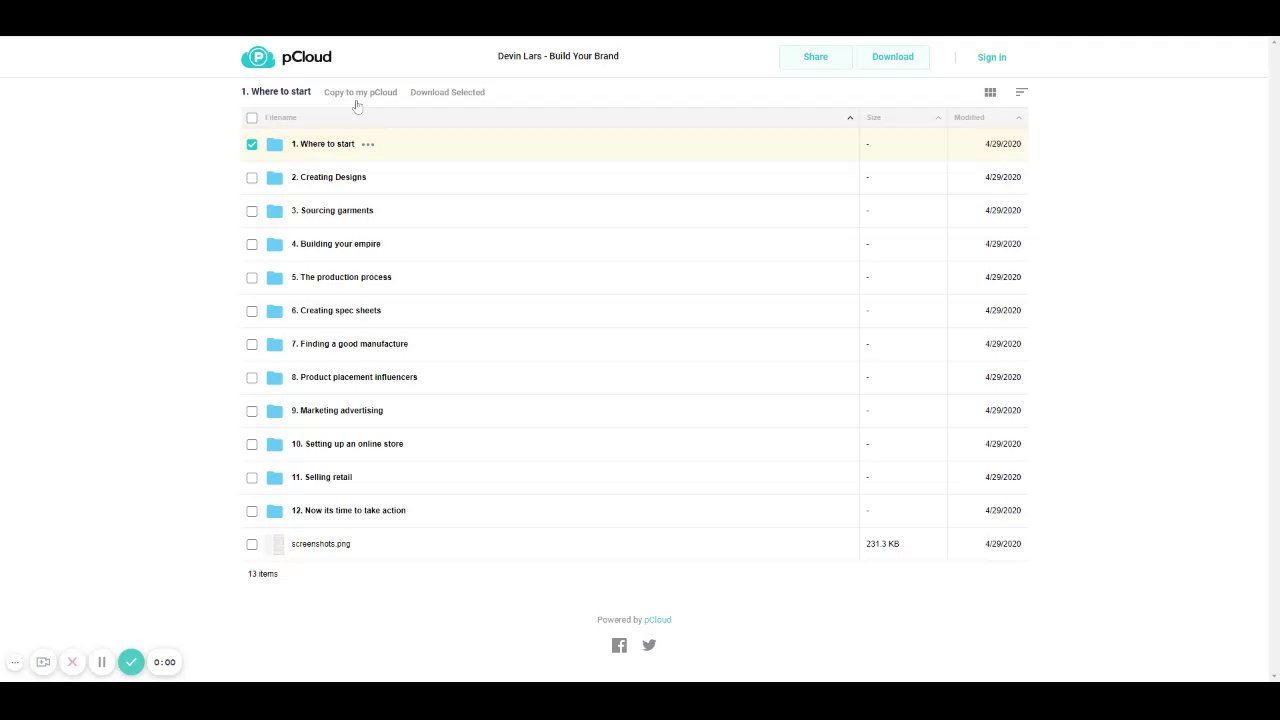Screen dimensions: 1280x720
Task: Open the 7. Finding a good manufacture name
Action: (350, 344)
